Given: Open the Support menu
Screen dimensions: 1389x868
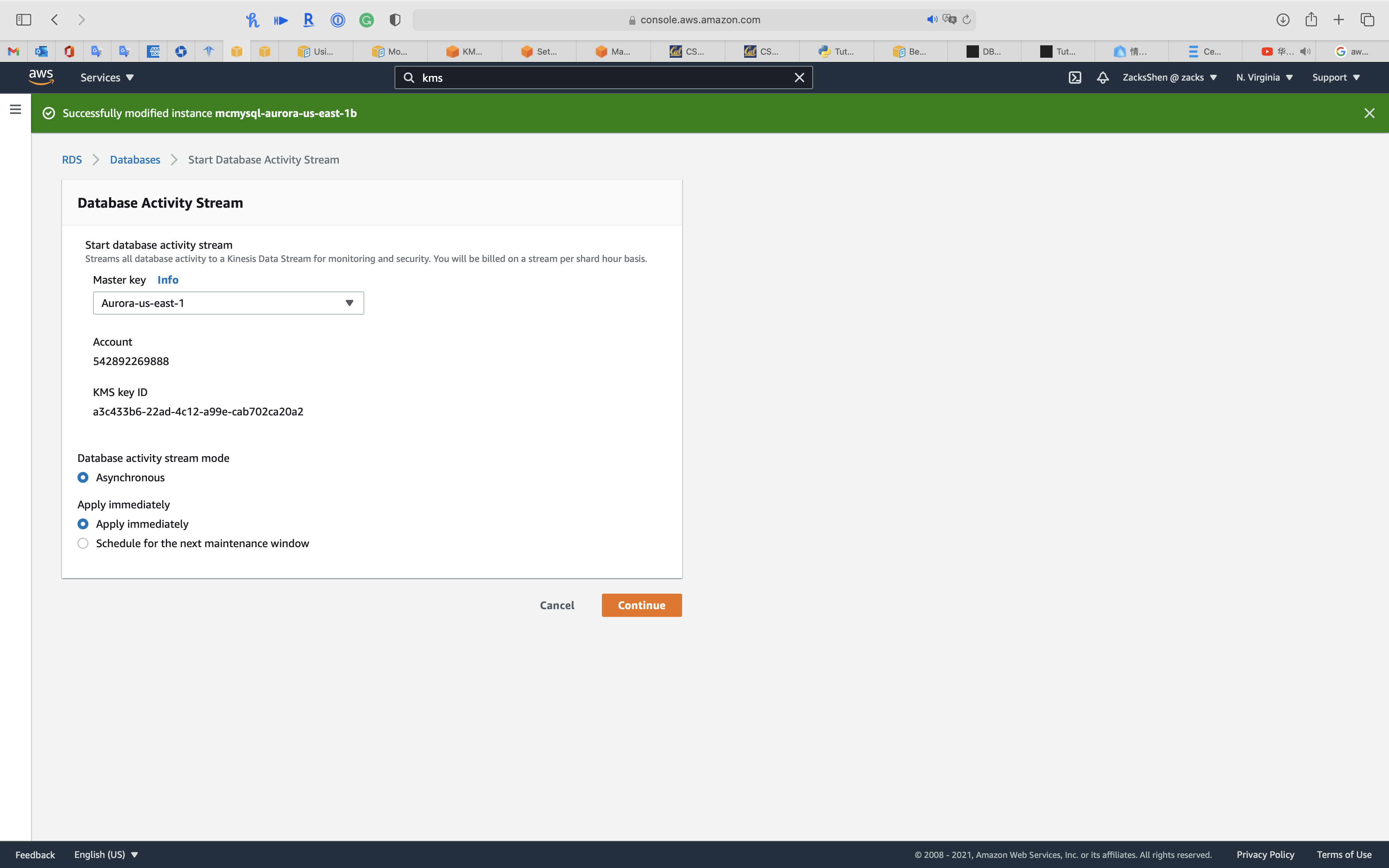Looking at the screenshot, I should [x=1336, y=77].
